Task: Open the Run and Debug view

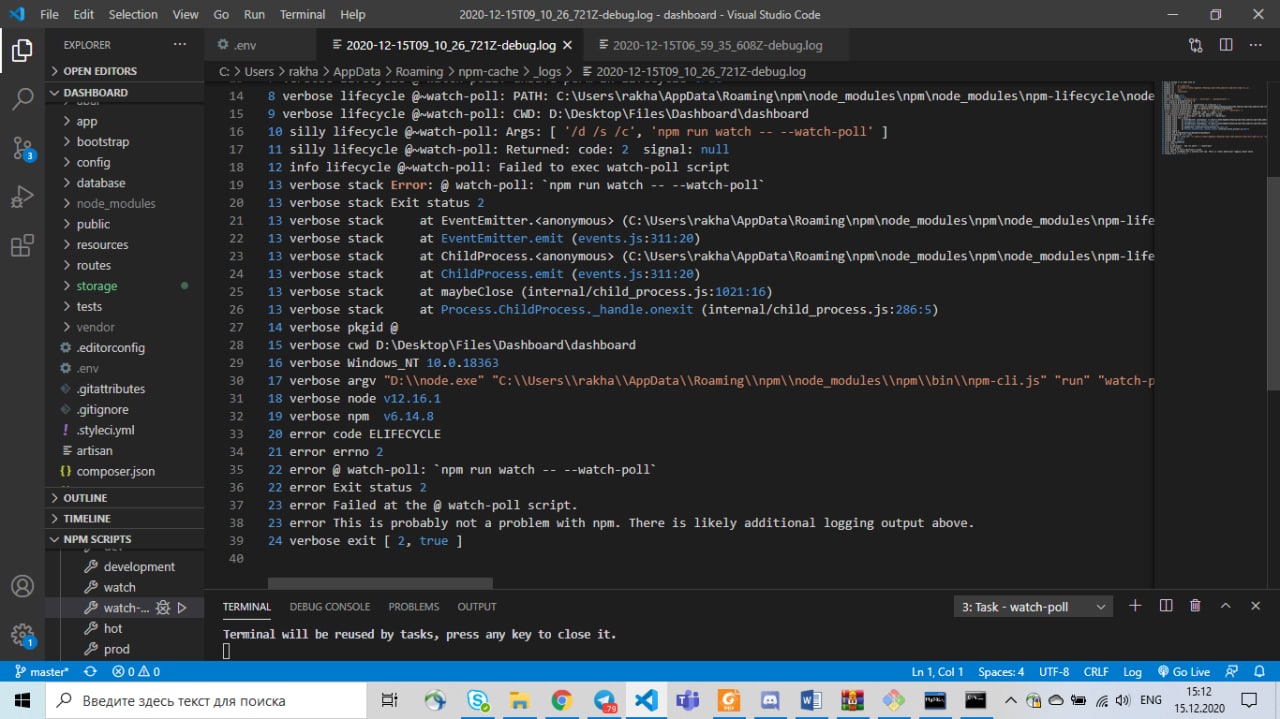Action: 22,197
